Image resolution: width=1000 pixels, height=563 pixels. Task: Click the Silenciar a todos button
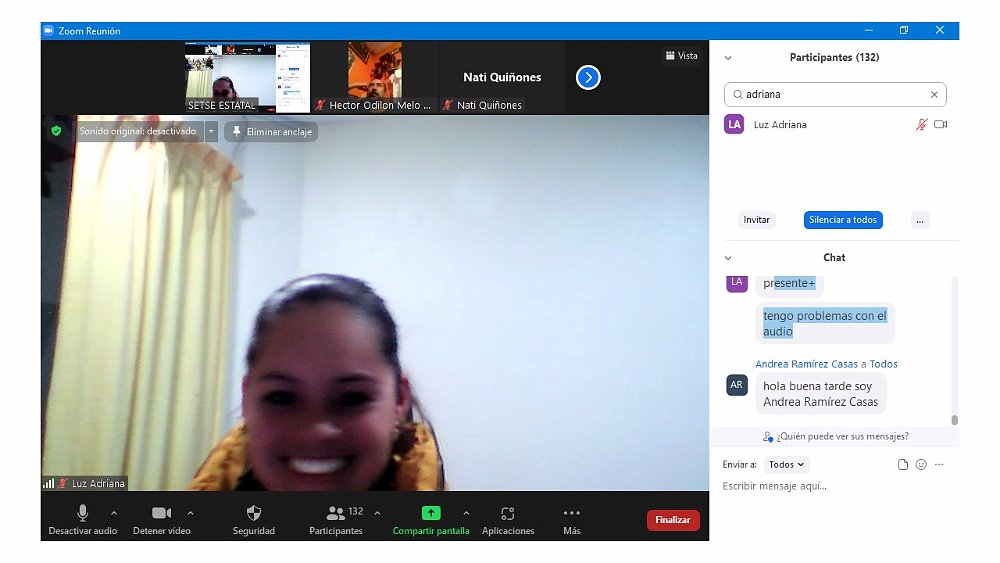tap(842, 220)
